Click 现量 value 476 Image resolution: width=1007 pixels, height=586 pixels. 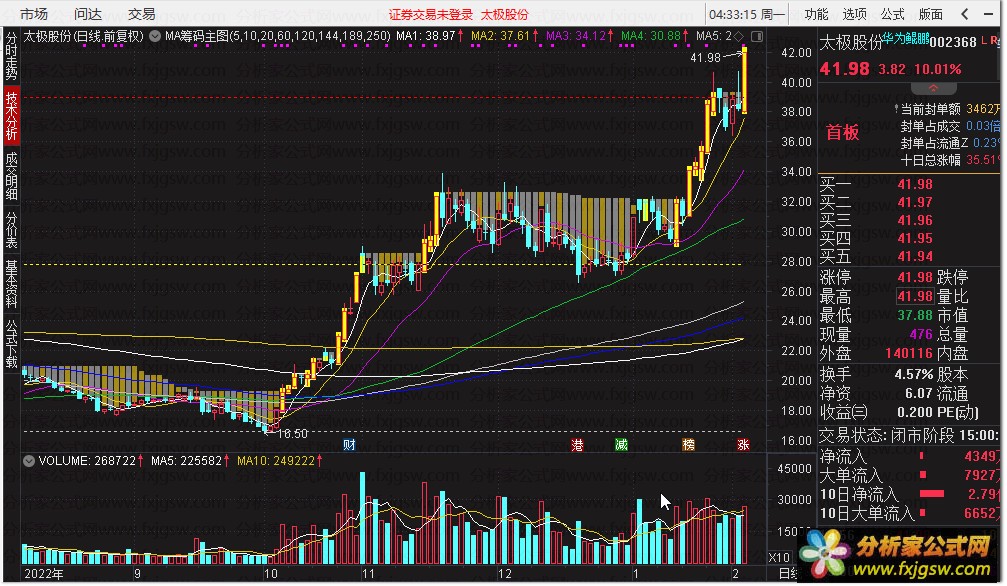click(921, 335)
